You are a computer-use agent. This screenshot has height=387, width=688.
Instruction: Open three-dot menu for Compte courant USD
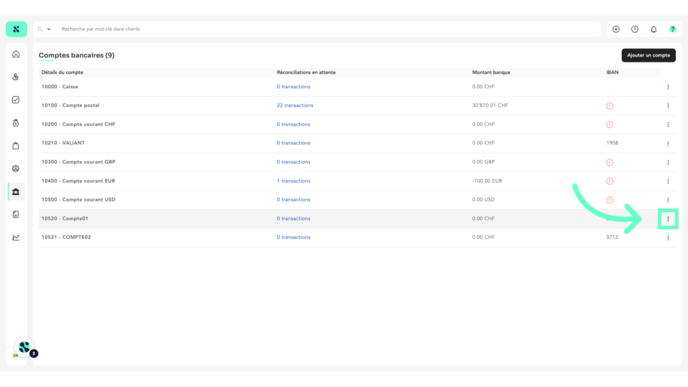coord(668,200)
